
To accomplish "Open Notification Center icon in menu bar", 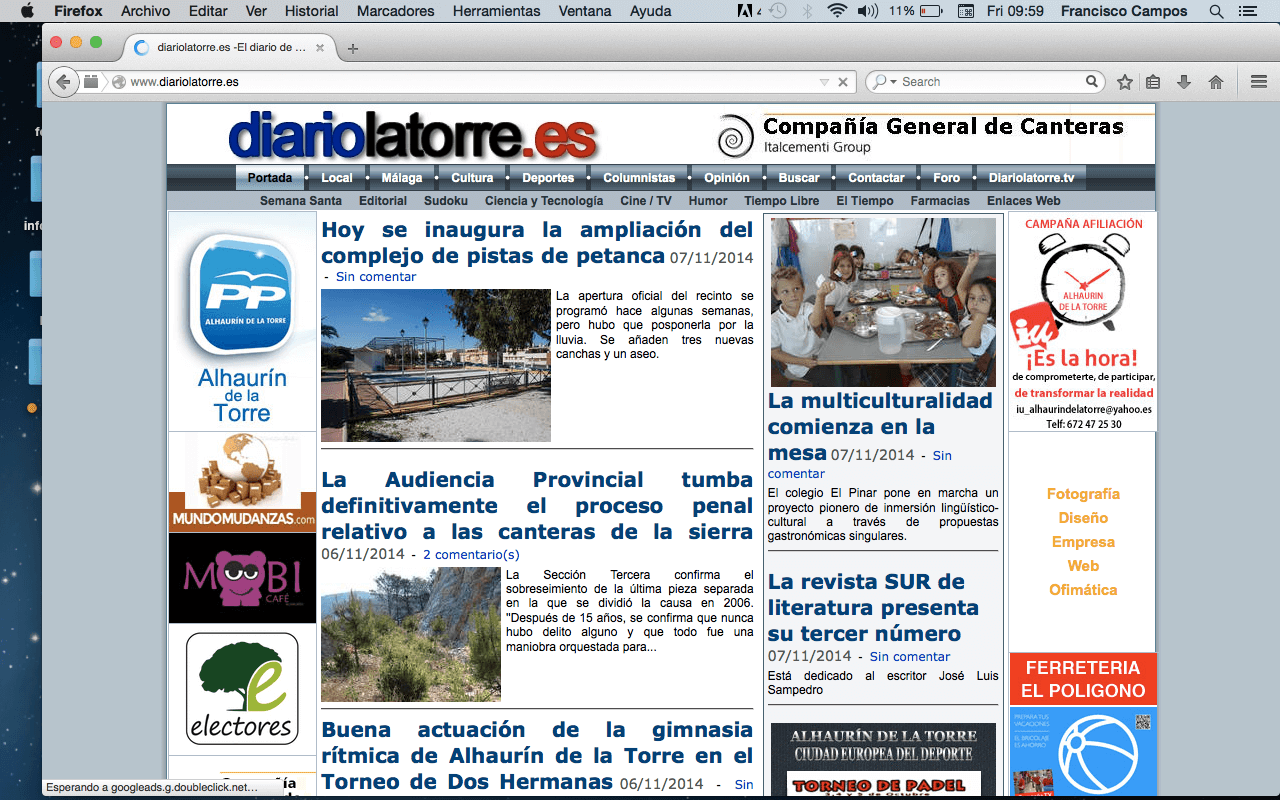I will point(1246,11).
